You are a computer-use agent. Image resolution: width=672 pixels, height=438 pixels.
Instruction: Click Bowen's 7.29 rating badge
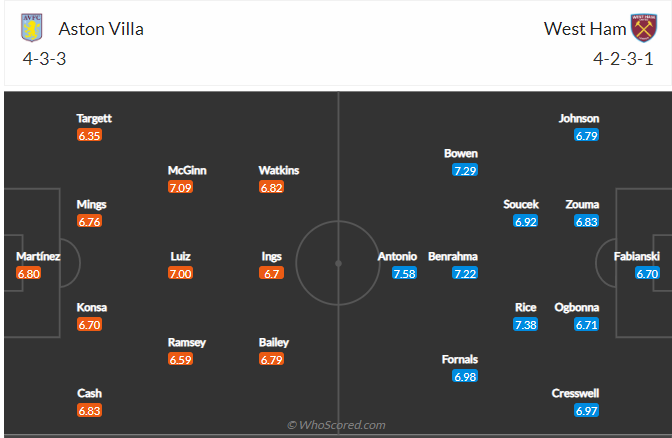click(x=465, y=170)
